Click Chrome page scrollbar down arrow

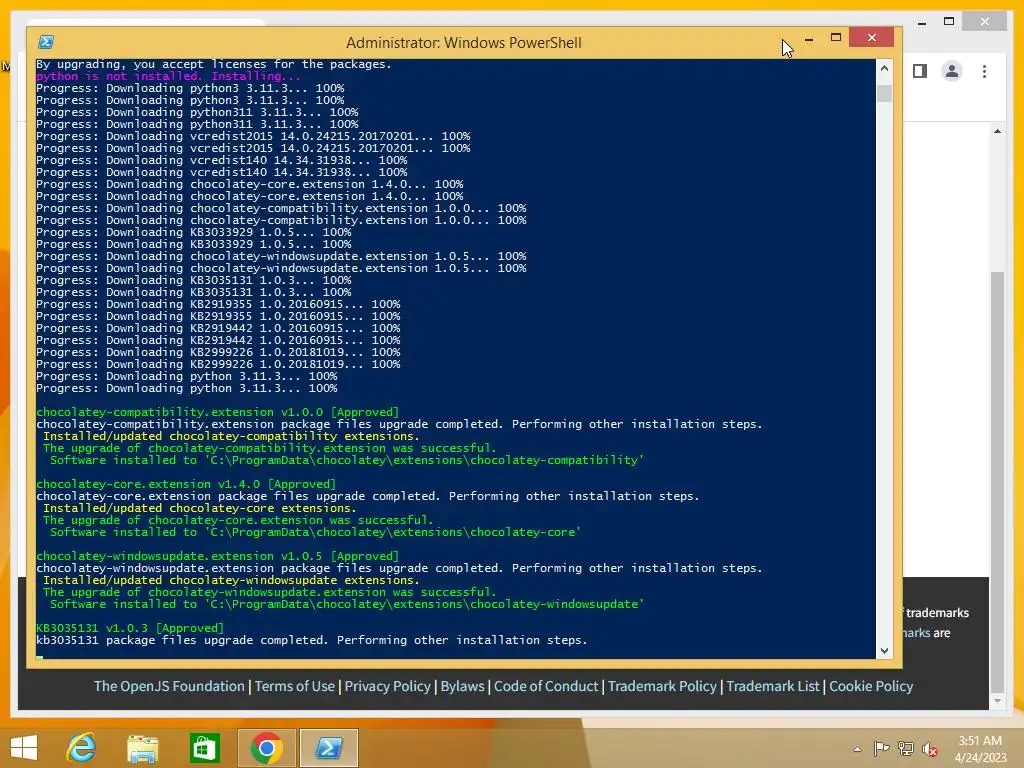pyautogui.click(x=997, y=701)
